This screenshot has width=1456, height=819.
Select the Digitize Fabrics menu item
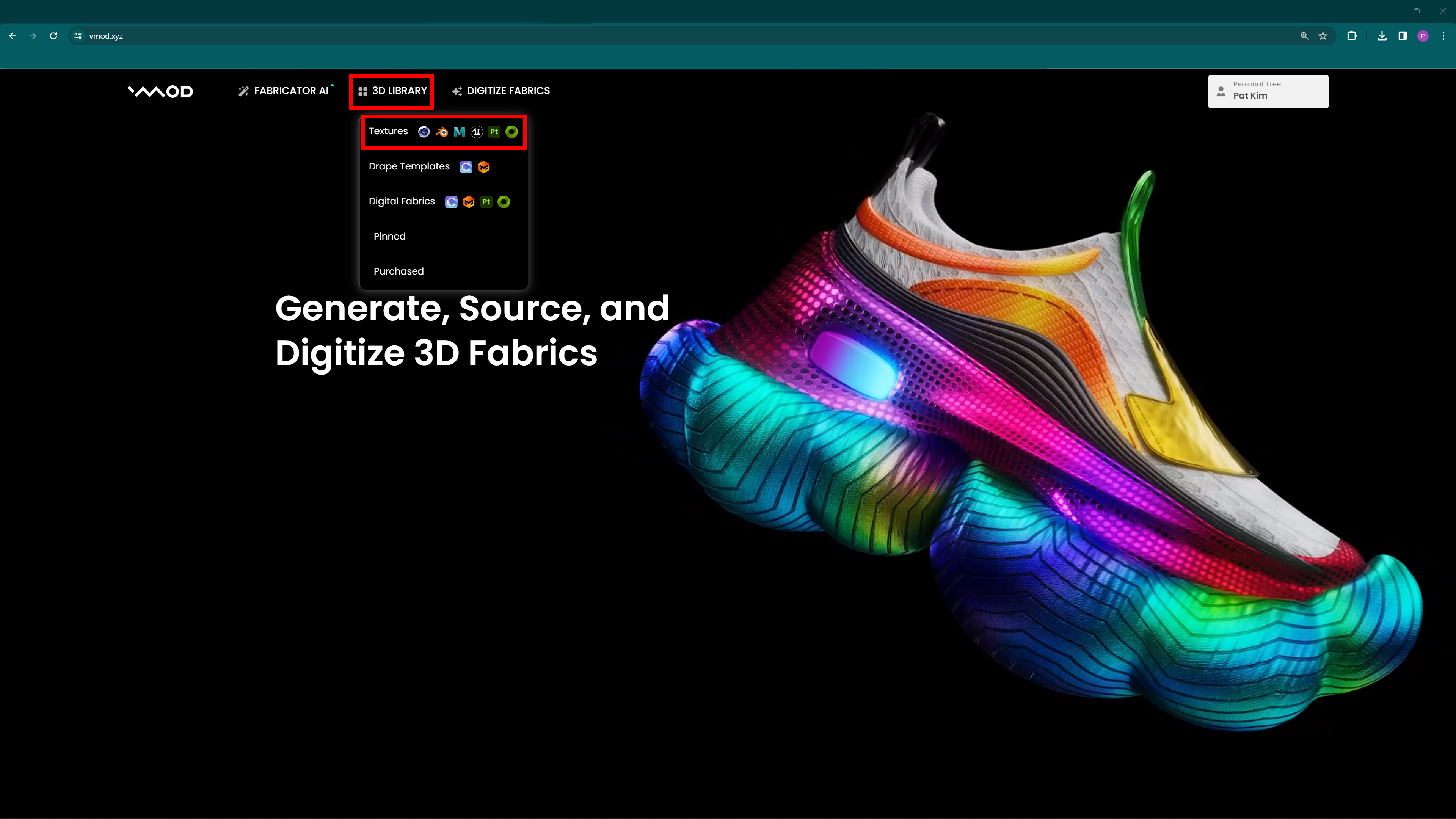501,91
